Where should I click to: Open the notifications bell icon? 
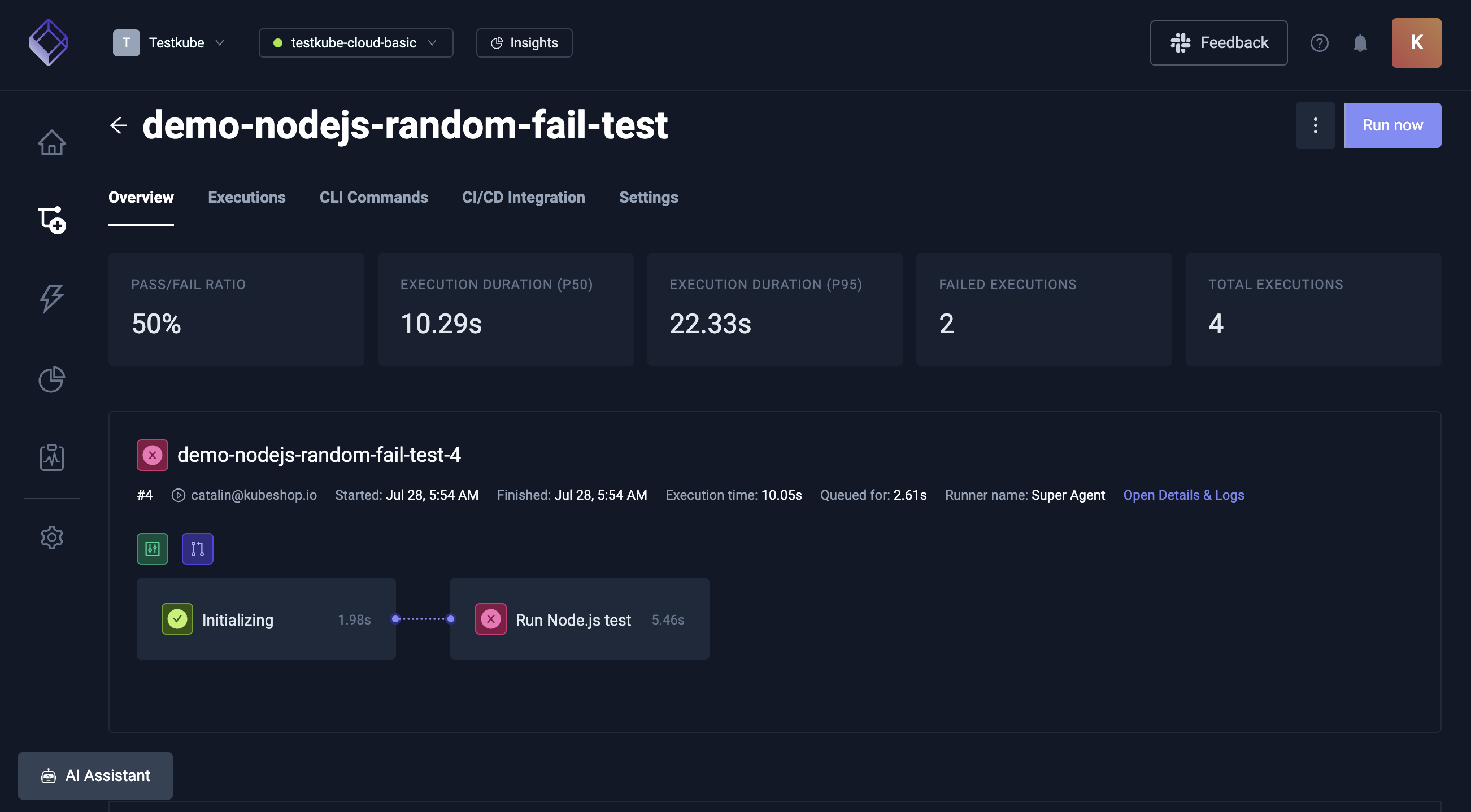(1360, 43)
